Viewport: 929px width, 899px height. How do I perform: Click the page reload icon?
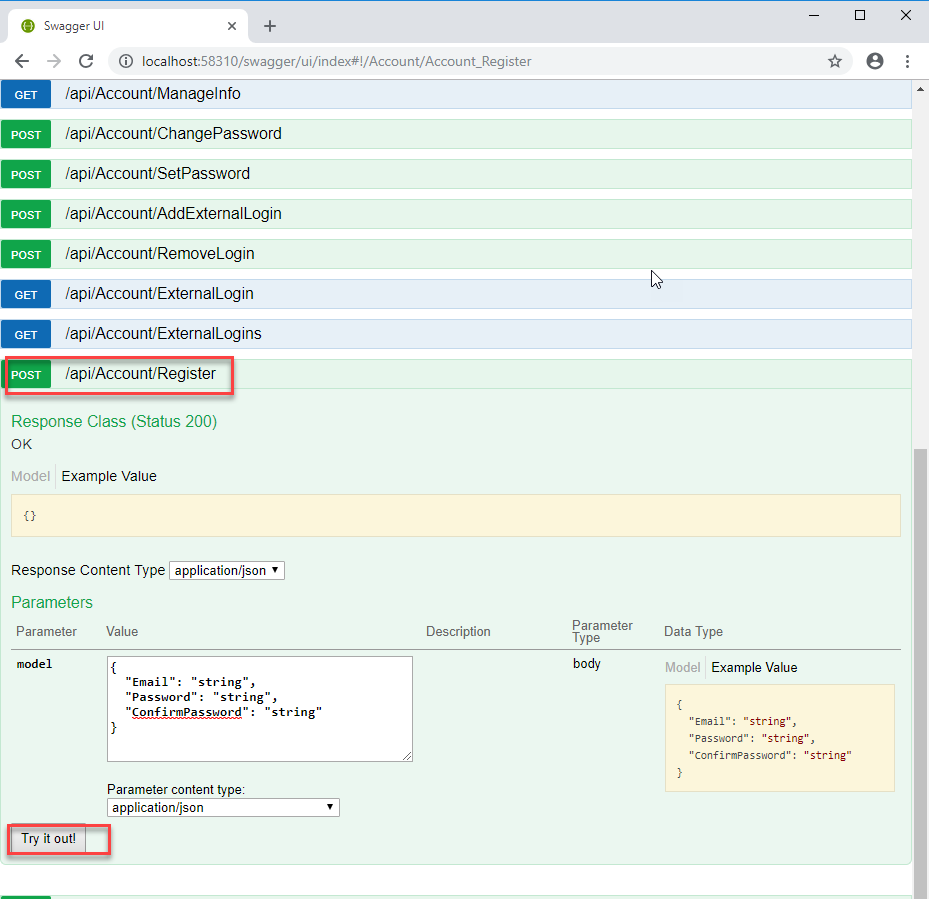pyautogui.click(x=86, y=61)
